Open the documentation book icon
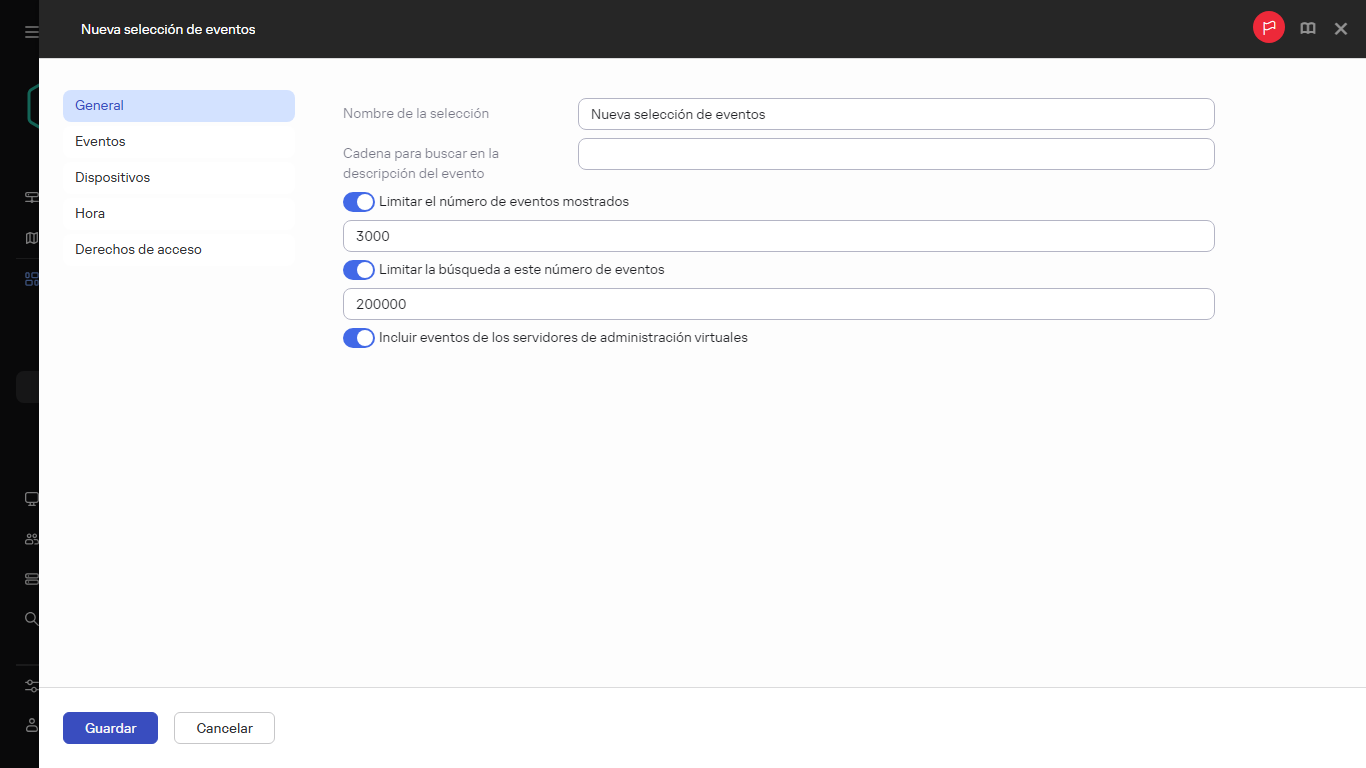 click(1307, 28)
